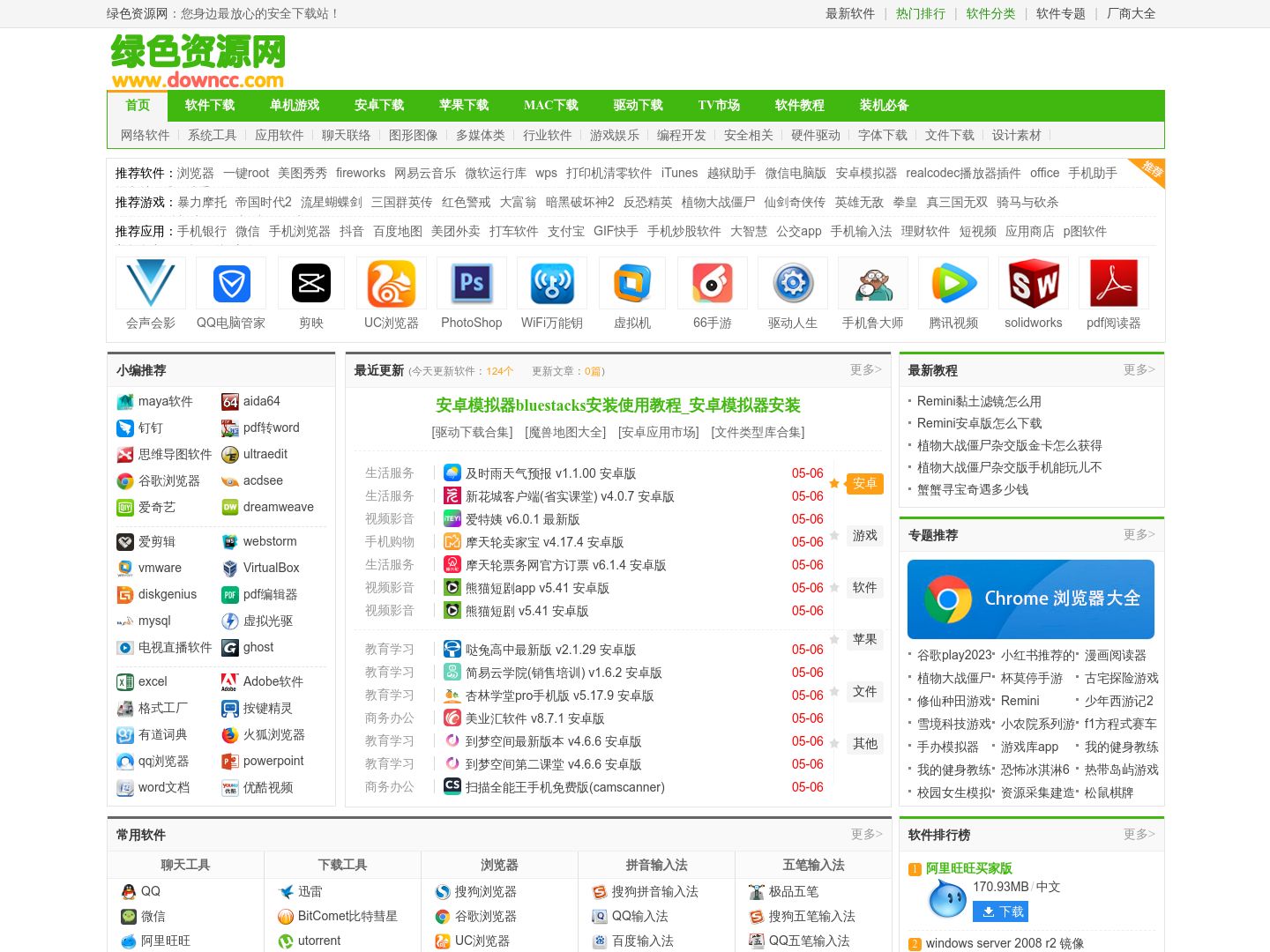Open the 66手游 icon
Viewport: 1270px width, 952px height.
[713, 283]
